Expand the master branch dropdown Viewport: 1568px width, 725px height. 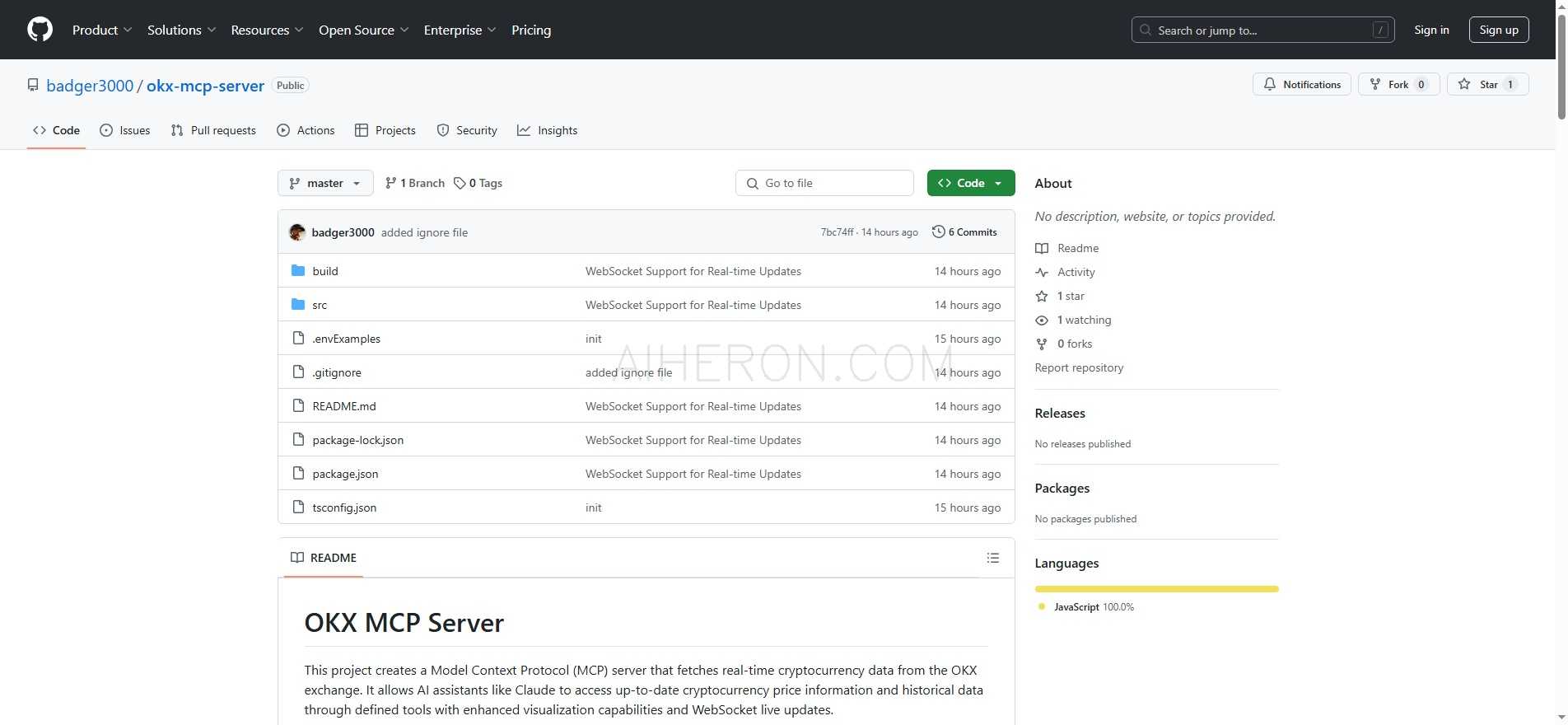(x=325, y=183)
